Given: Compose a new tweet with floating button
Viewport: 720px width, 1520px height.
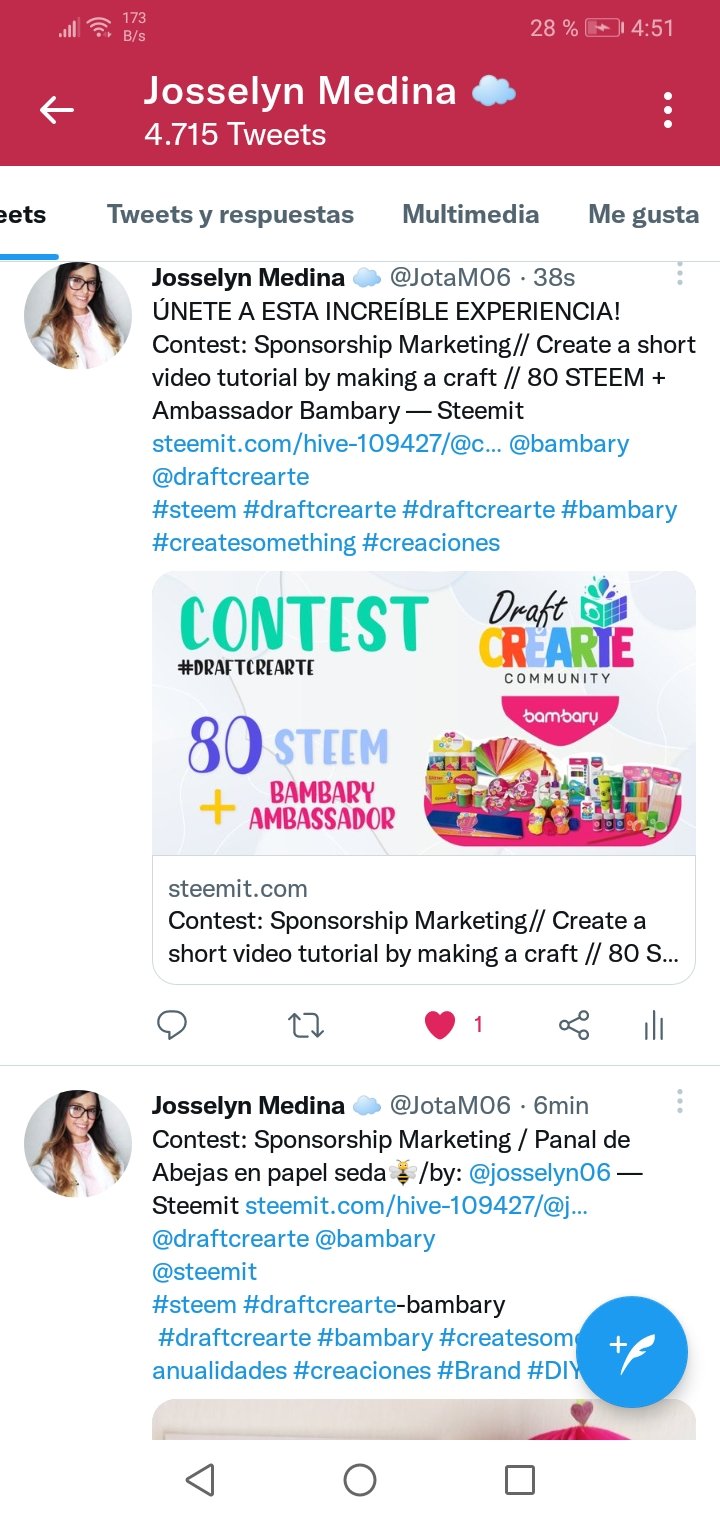Looking at the screenshot, I should [632, 1352].
